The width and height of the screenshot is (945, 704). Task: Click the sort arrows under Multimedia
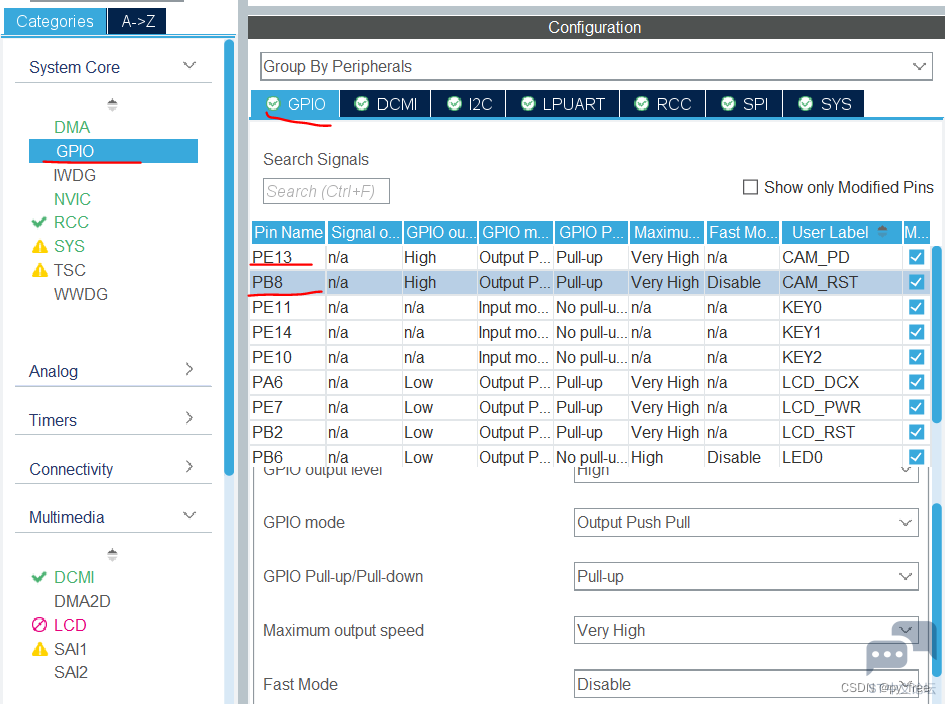112,555
